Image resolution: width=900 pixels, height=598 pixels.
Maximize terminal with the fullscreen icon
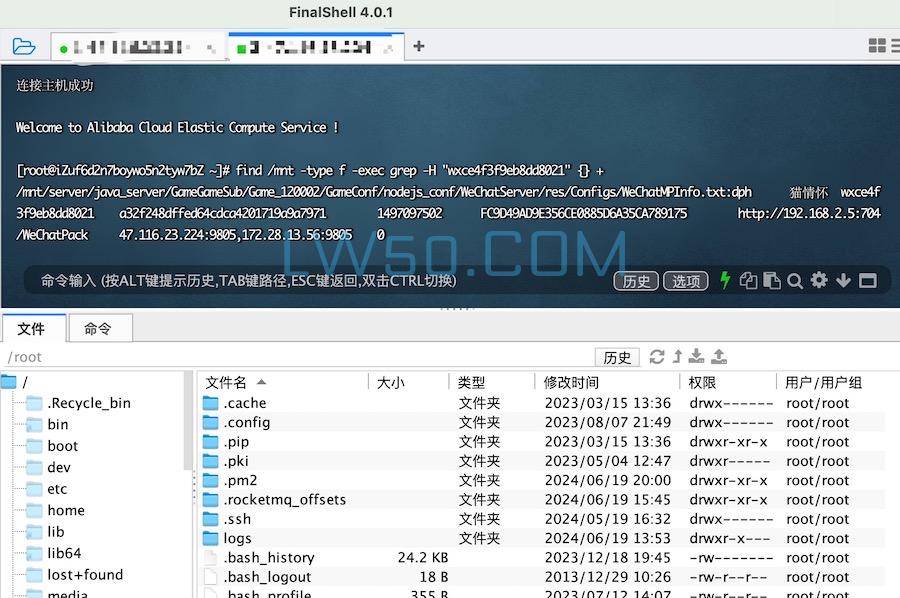click(x=867, y=281)
